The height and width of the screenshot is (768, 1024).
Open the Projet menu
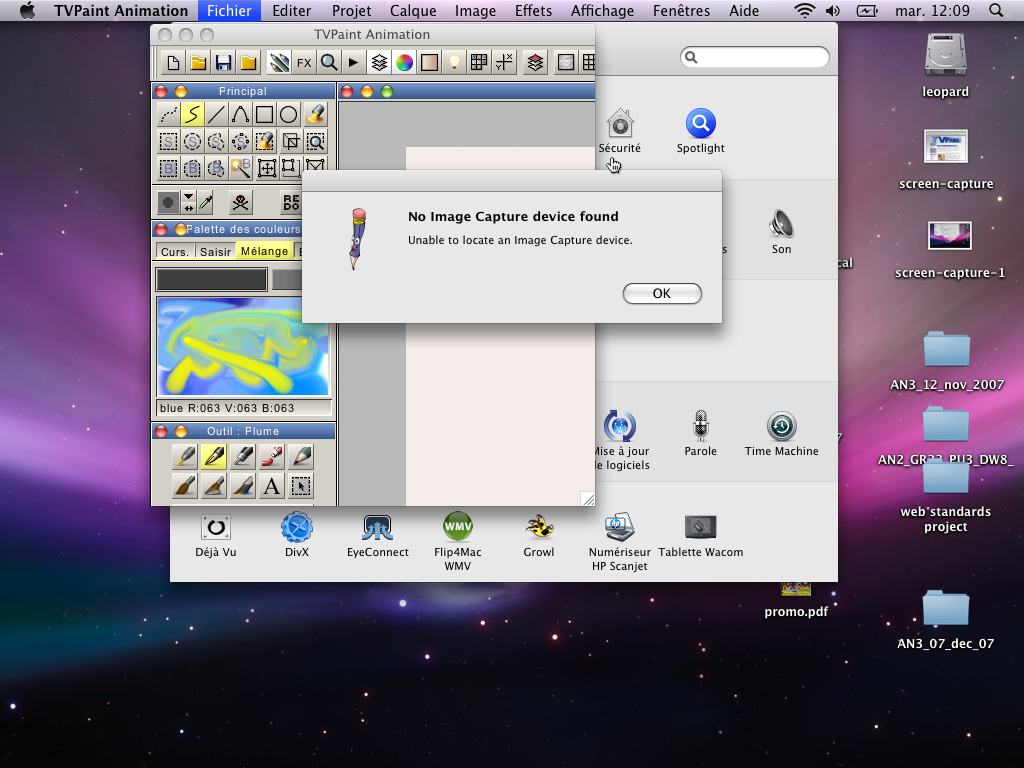pyautogui.click(x=351, y=10)
